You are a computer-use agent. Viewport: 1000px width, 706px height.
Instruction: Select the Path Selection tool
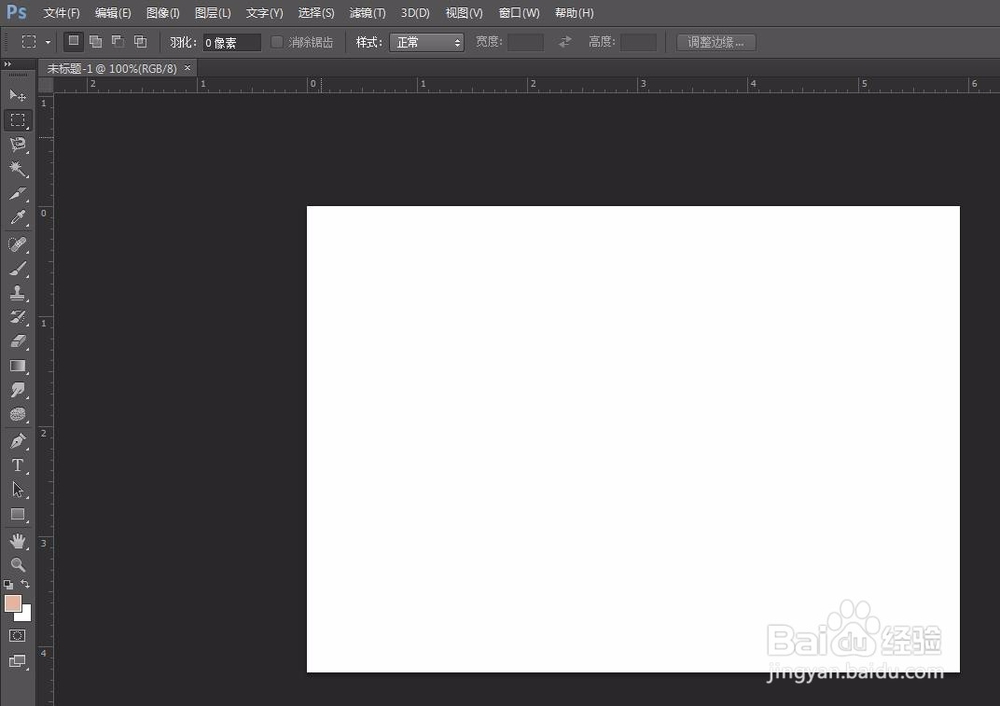[17, 489]
